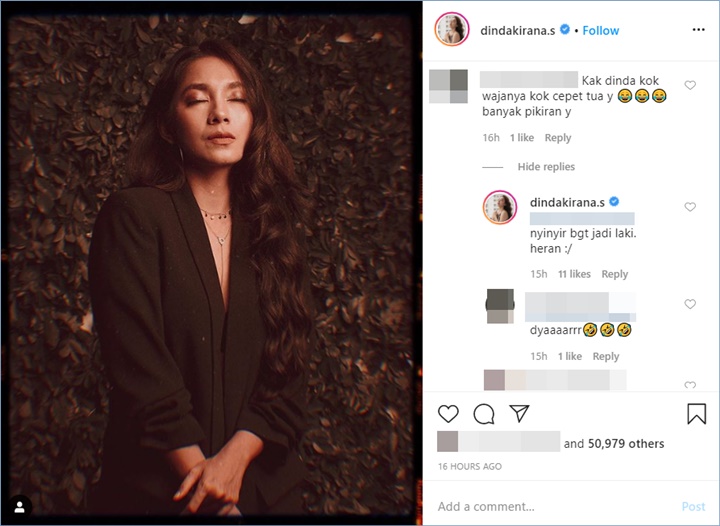View who gave 11 likes on reply

(574, 274)
